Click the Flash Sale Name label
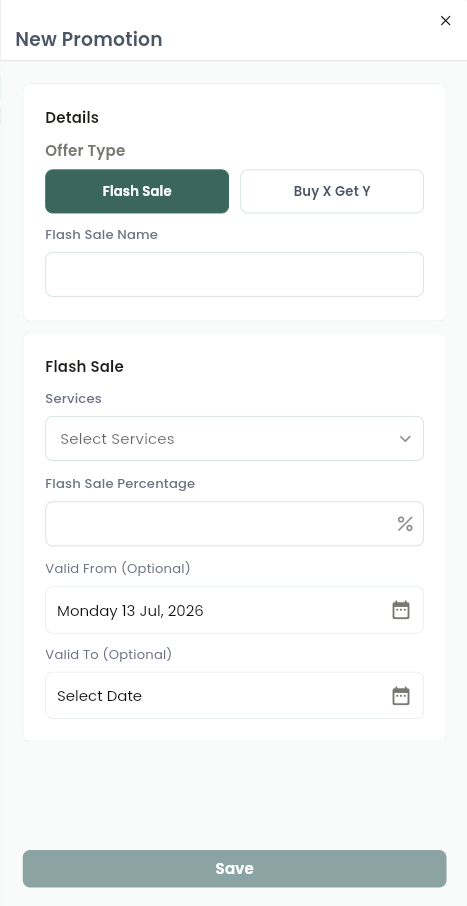This screenshot has height=906, width=467. (101, 235)
